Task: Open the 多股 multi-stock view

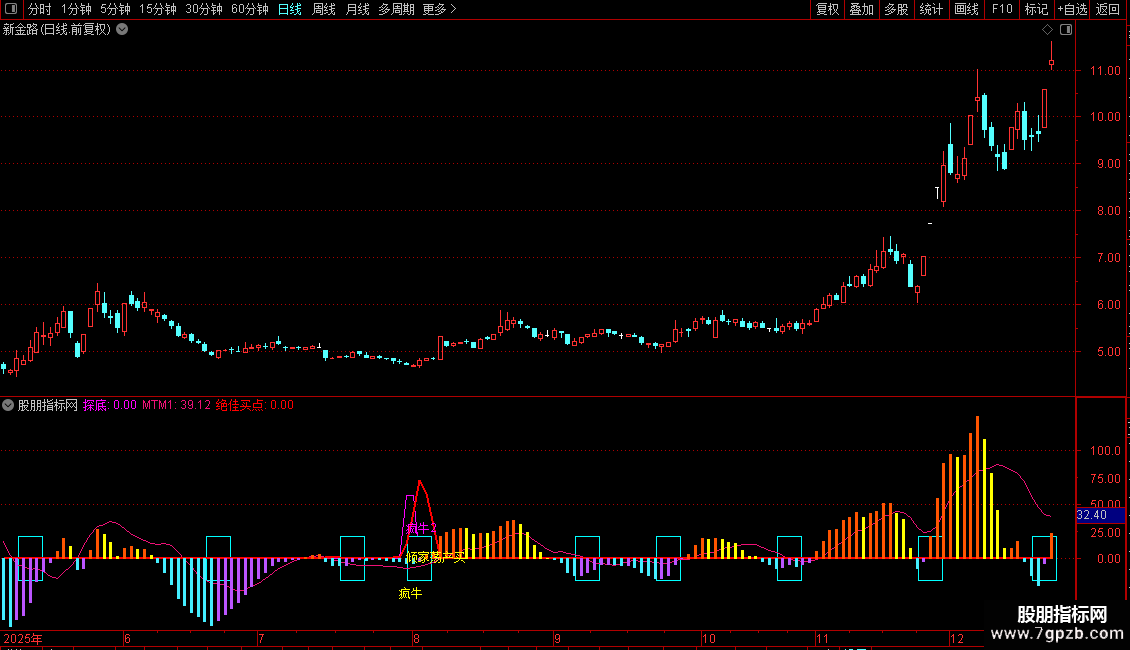Action: 896,9
